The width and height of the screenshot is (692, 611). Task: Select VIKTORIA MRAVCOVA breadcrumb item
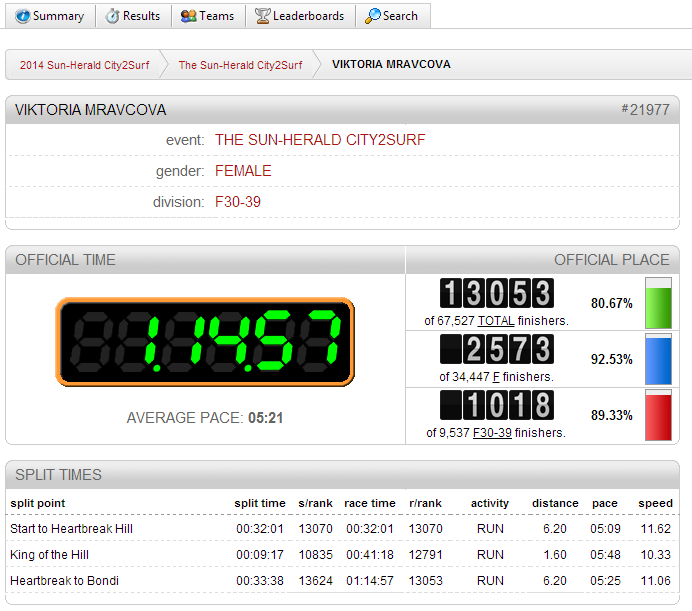click(x=391, y=64)
